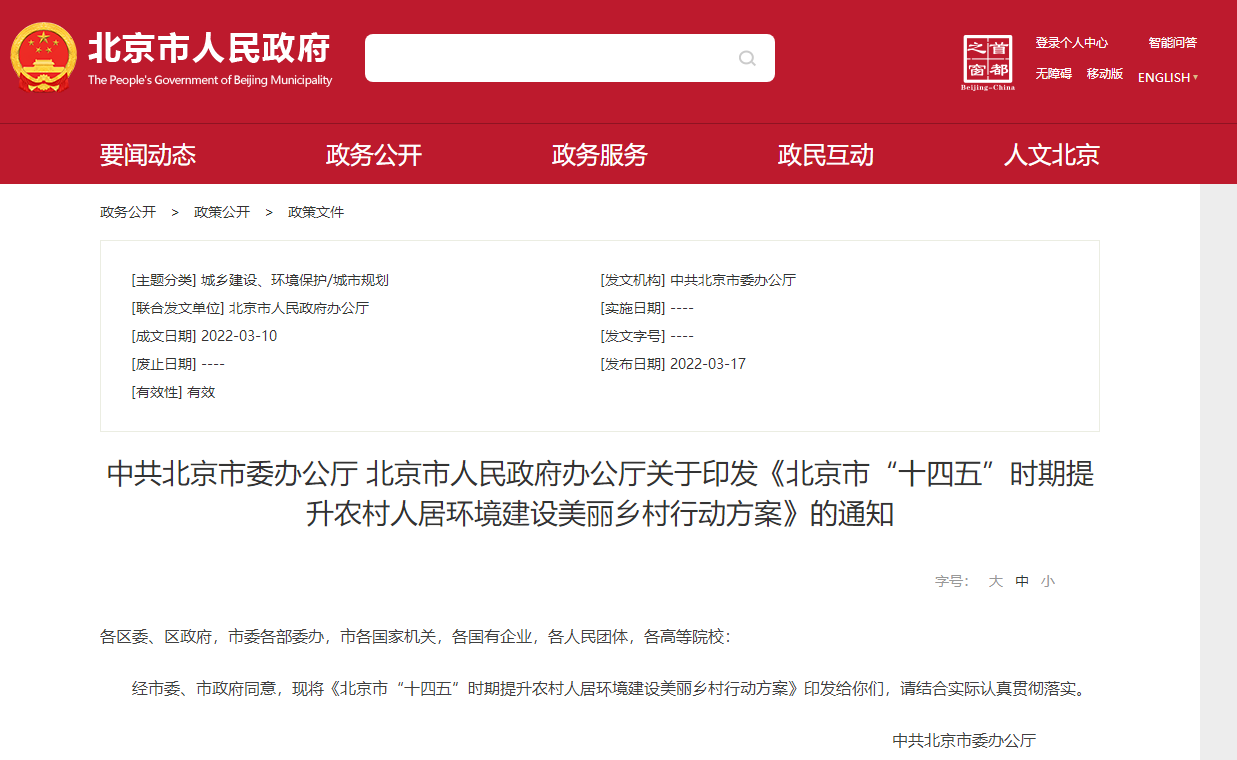Screen dimensions: 1237x760
Task: Click the search magnifier icon
Action: 747,58
